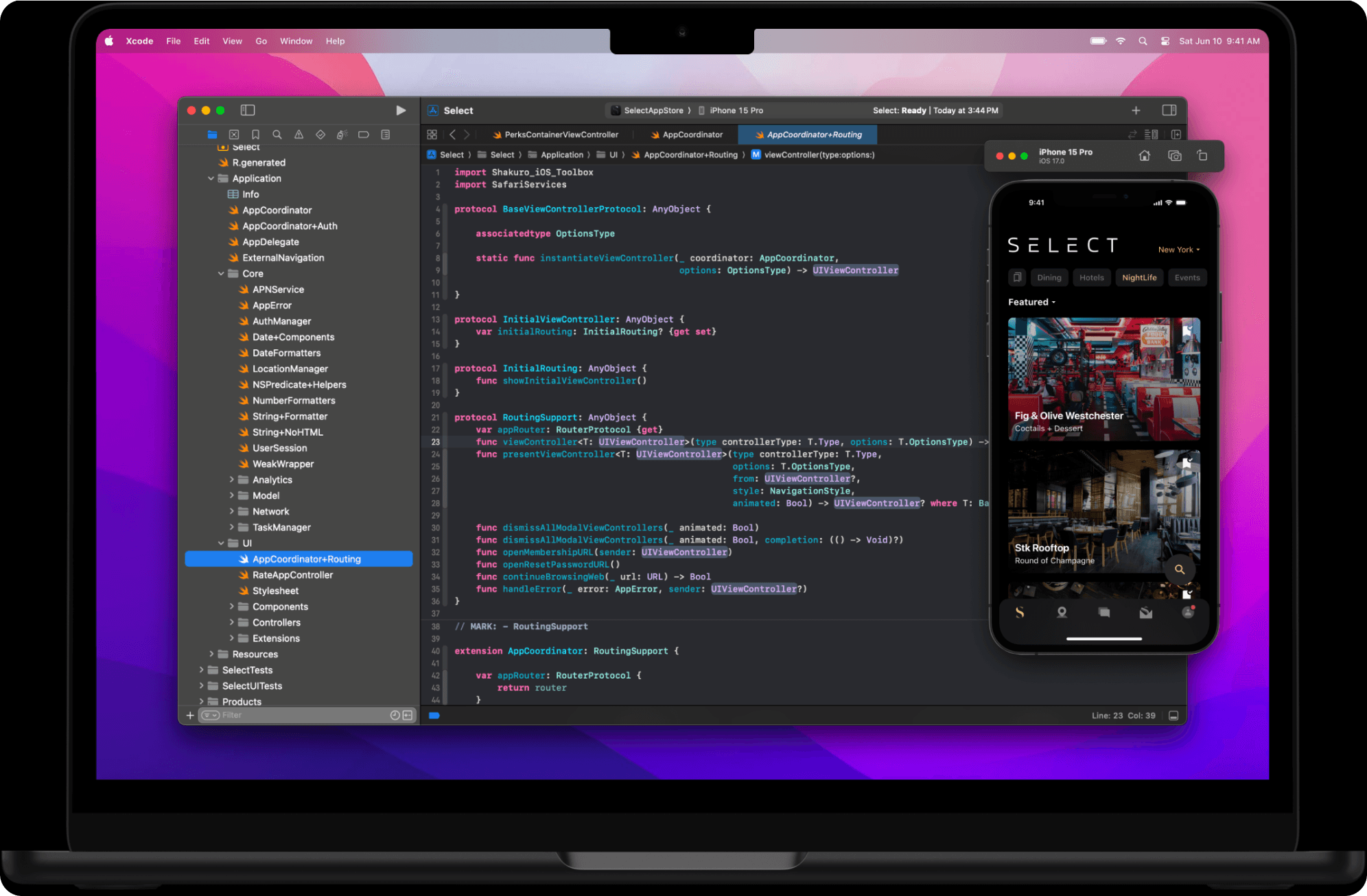1367x896 pixels.
Task: Click the plus Library button in toolbar
Action: (x=1136, y=110)
